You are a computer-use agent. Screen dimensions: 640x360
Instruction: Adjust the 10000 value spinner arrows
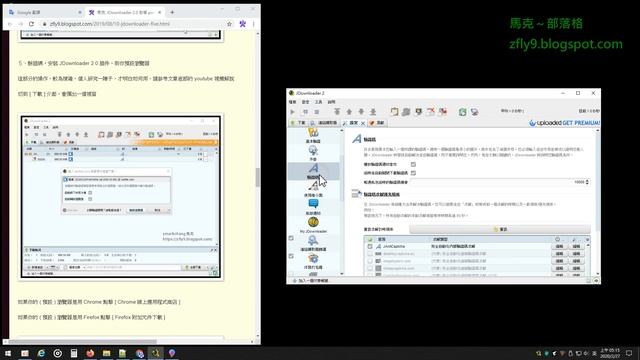click(x=587, y=182)
